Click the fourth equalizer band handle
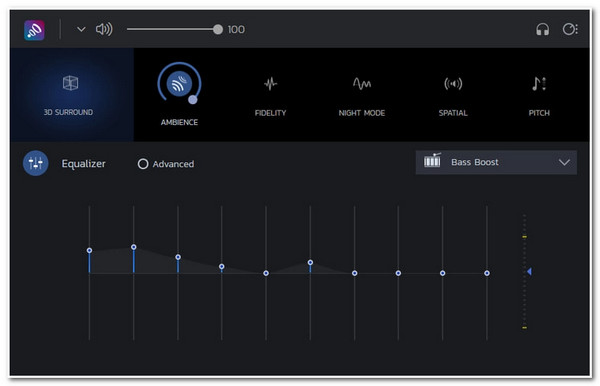 click(222, 267)
